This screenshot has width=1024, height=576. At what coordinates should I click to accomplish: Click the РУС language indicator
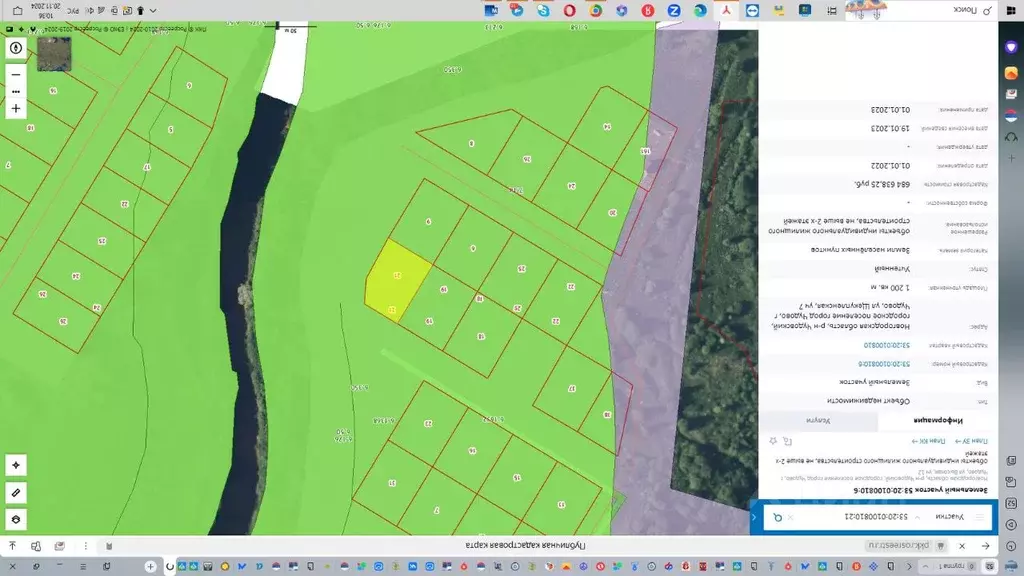coord(74,11)
